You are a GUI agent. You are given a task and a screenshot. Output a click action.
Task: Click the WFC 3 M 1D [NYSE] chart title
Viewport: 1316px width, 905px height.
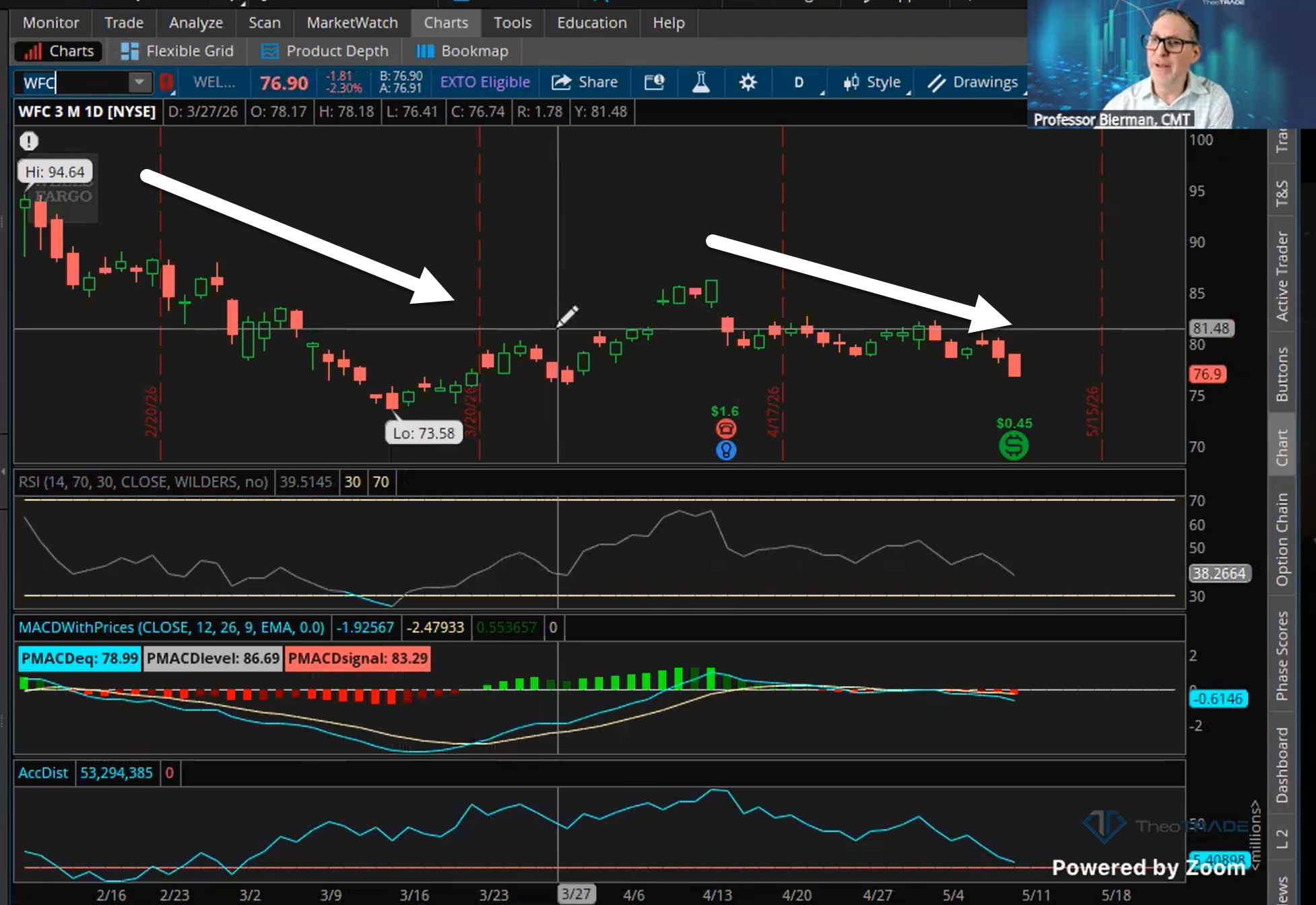(87, 112)
